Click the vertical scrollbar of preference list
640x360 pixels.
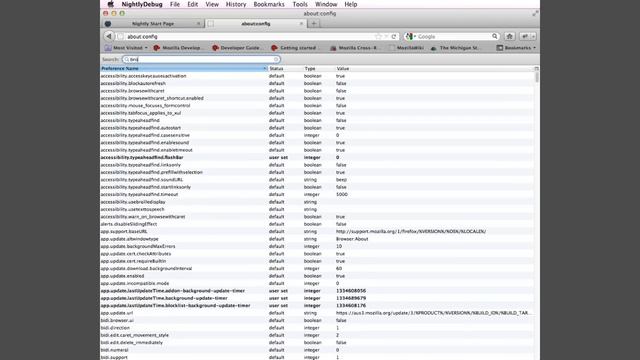click(x=536, y=212)
